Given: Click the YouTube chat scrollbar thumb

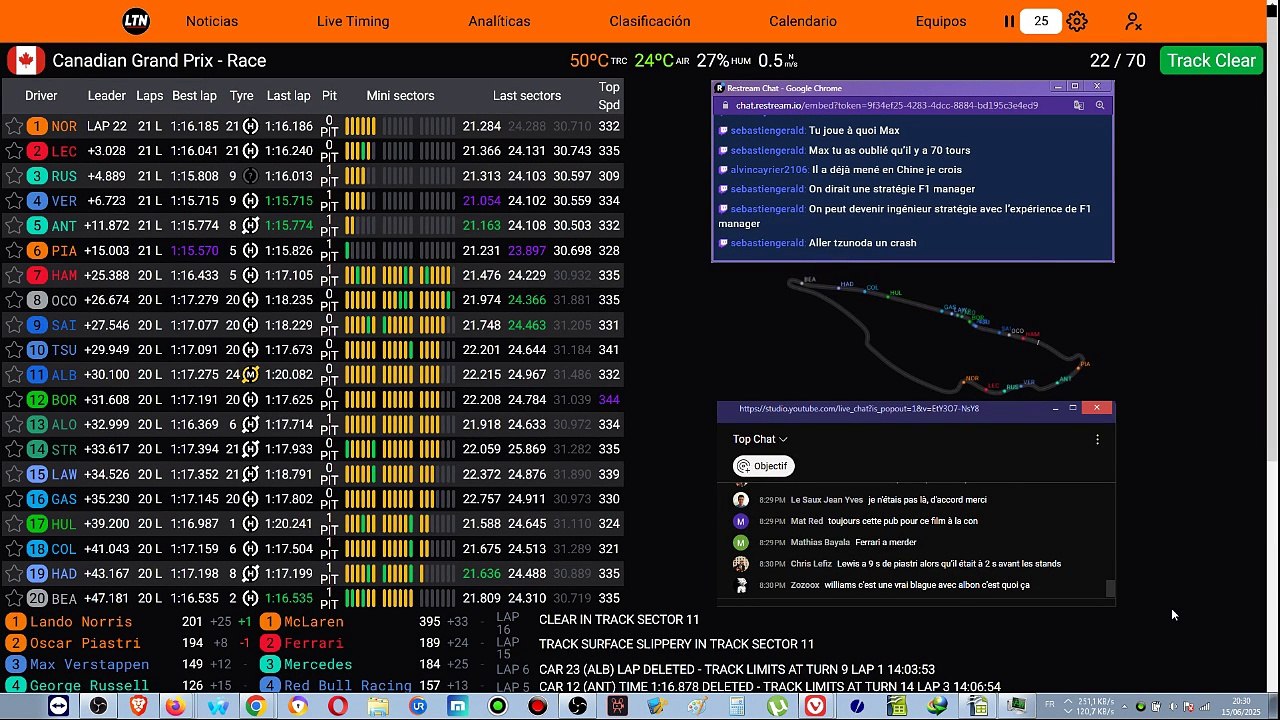Looking at the screenshot, I should coord(1110,589).
